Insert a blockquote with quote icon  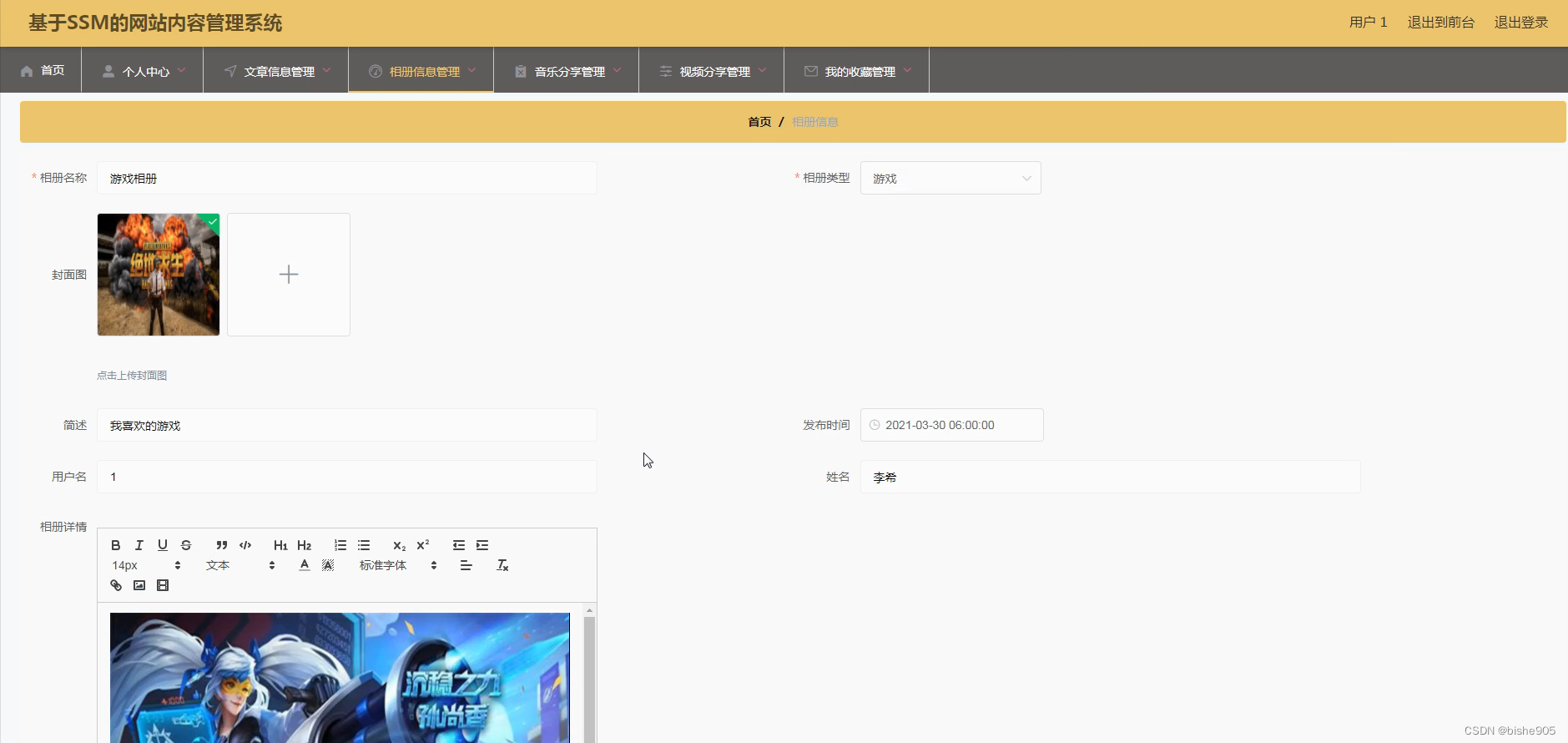click(x=221, y=545)
